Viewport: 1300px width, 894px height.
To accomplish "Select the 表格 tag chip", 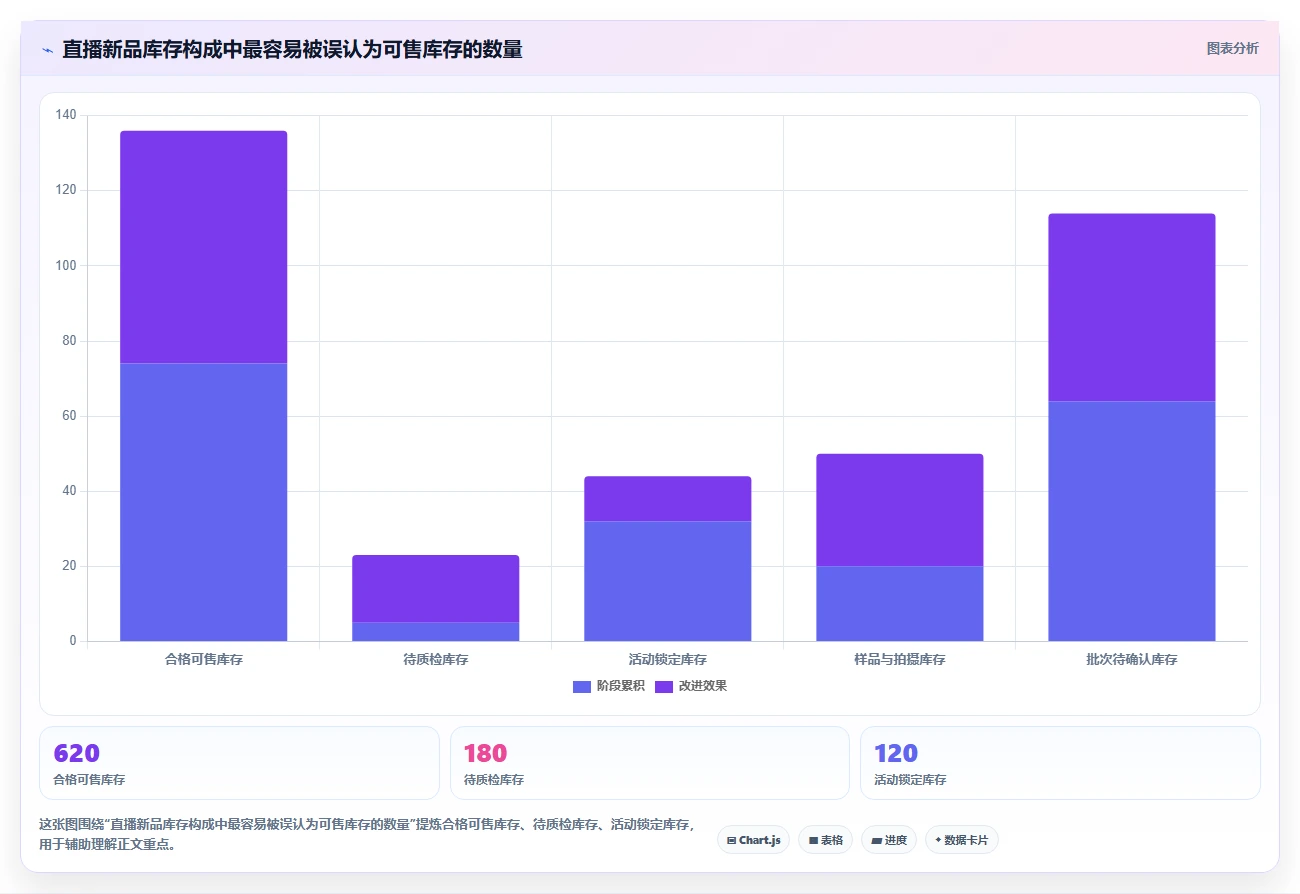I will click(x=825, y=840).
